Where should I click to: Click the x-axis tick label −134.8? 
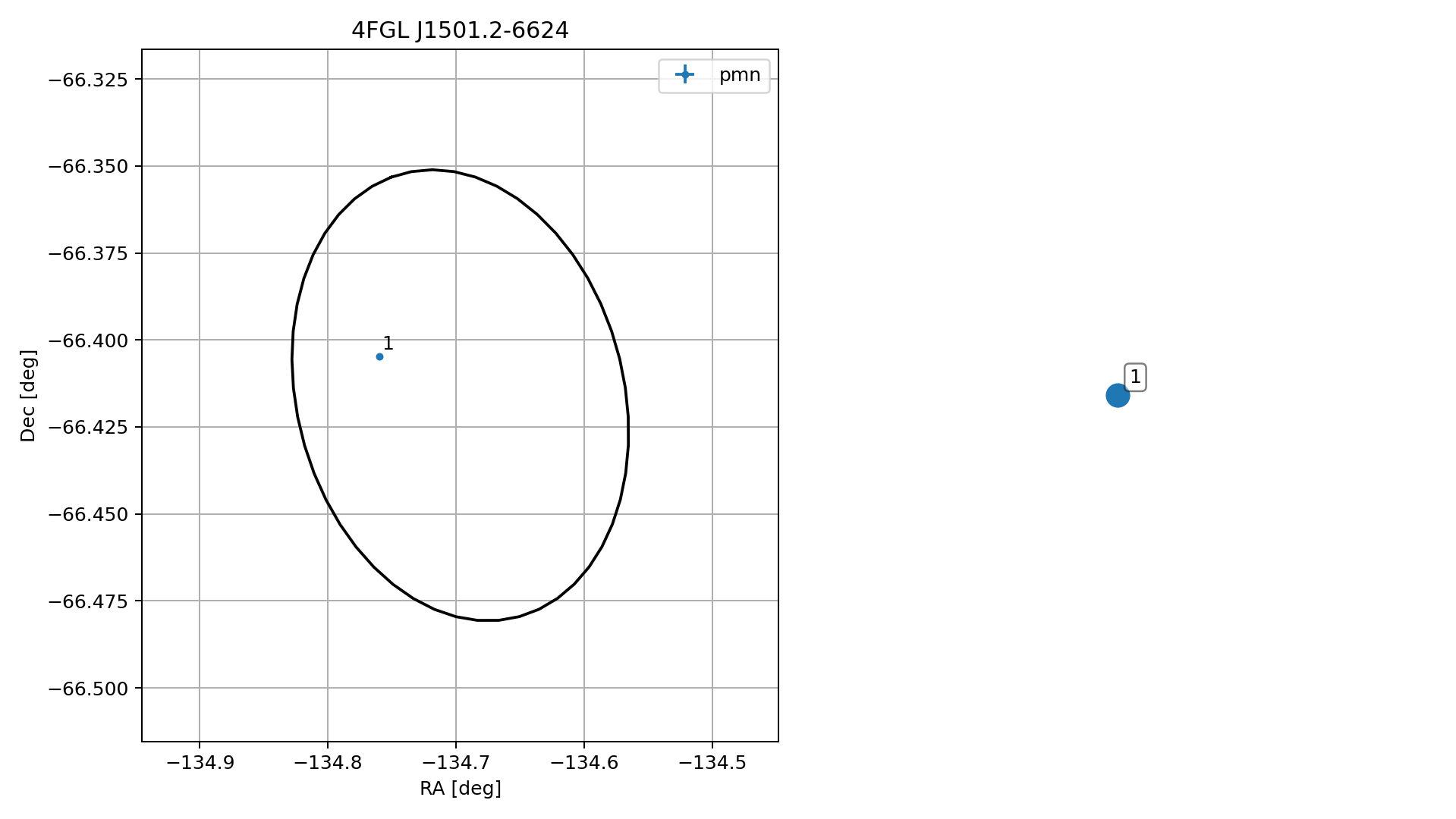[x=328, y=762]
